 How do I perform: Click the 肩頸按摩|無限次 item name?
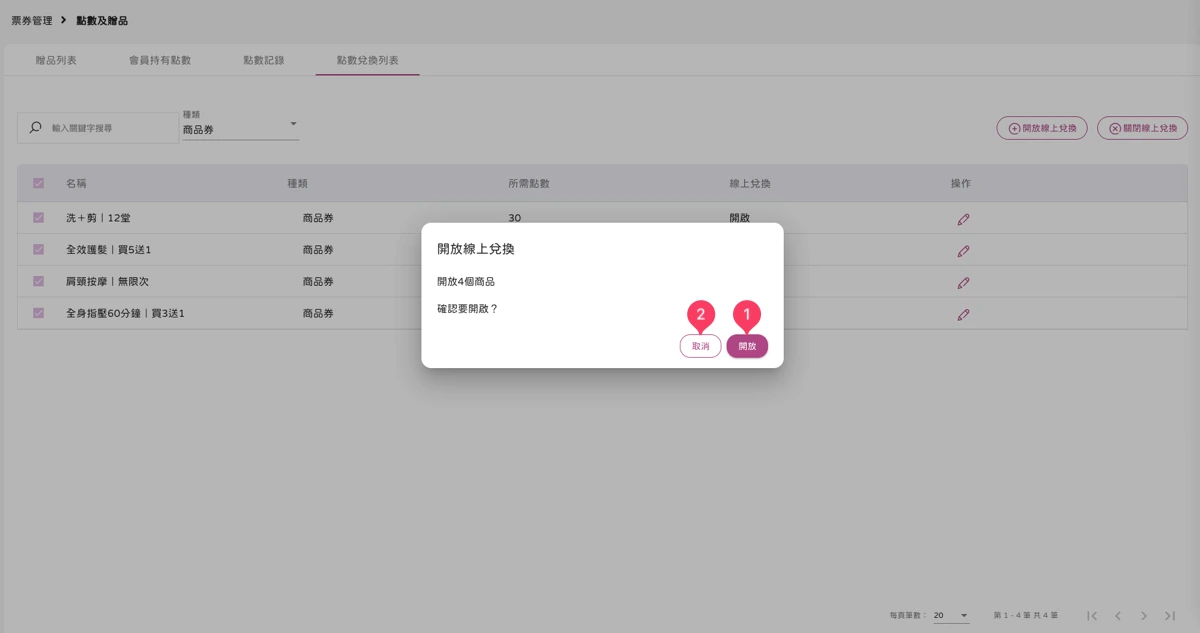click(x=107, y=282)
